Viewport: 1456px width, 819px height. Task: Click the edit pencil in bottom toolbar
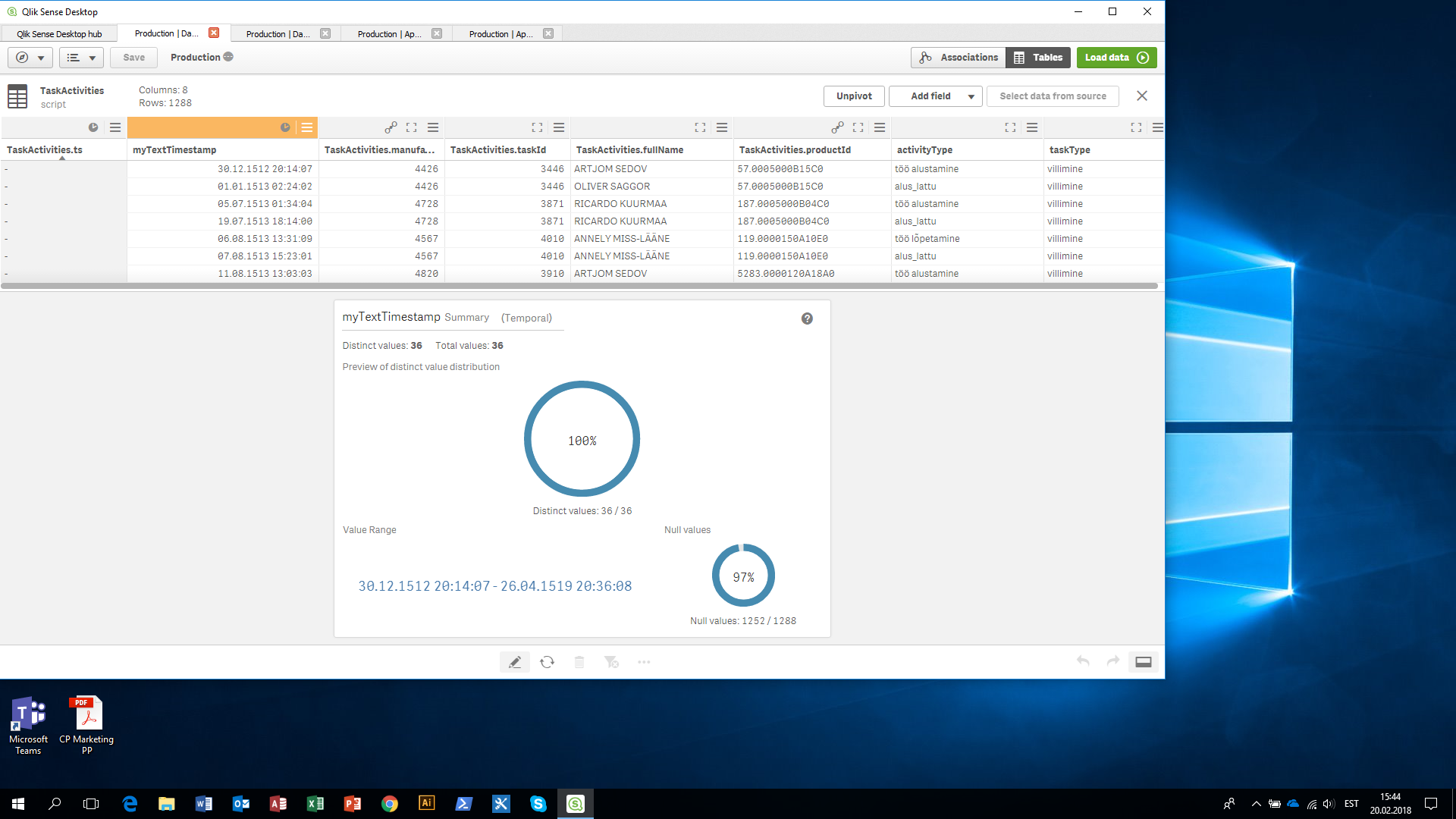pyautogui.click(x=515, y=662)
